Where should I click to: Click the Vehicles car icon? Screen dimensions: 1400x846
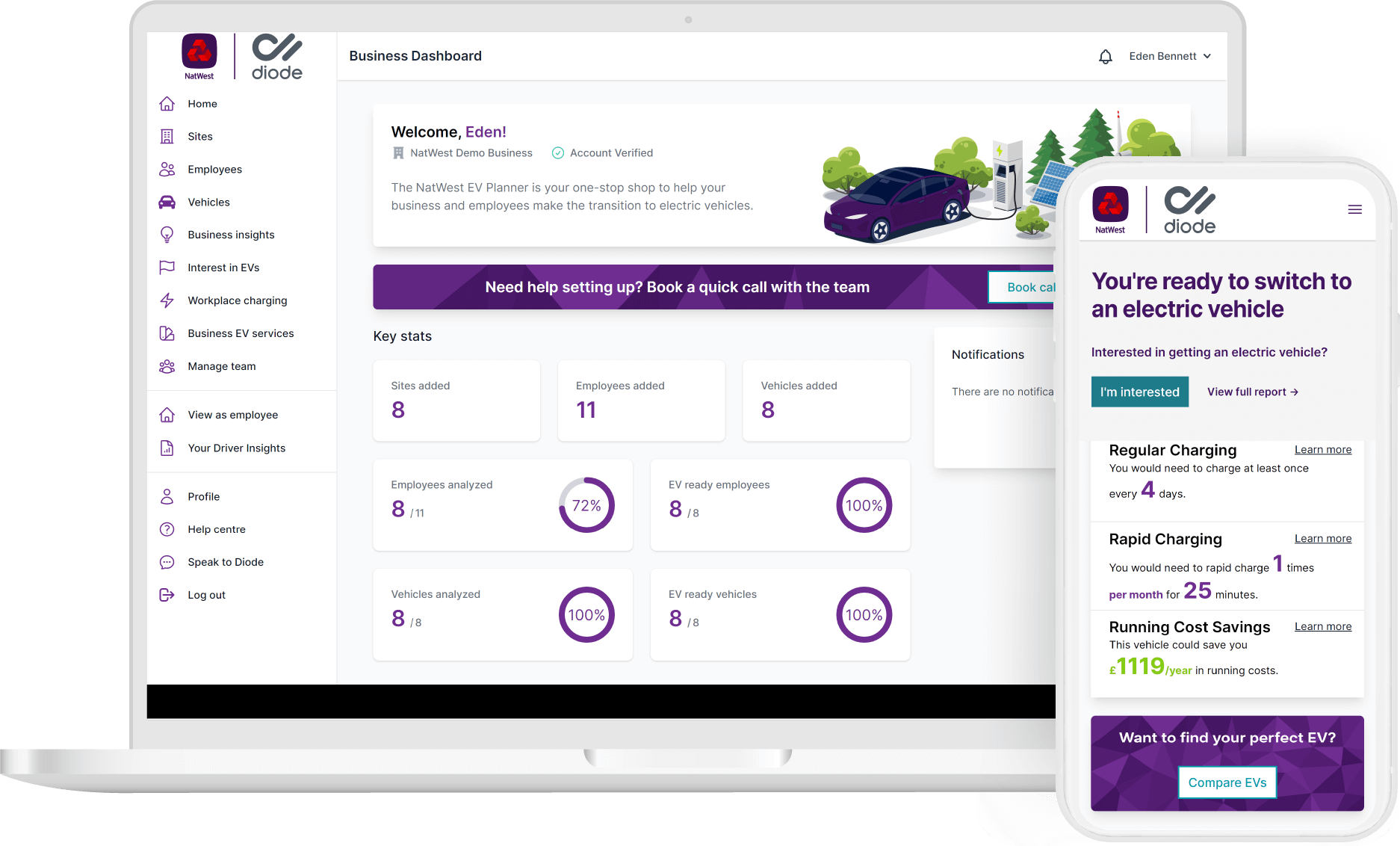(x=167, y=203)
